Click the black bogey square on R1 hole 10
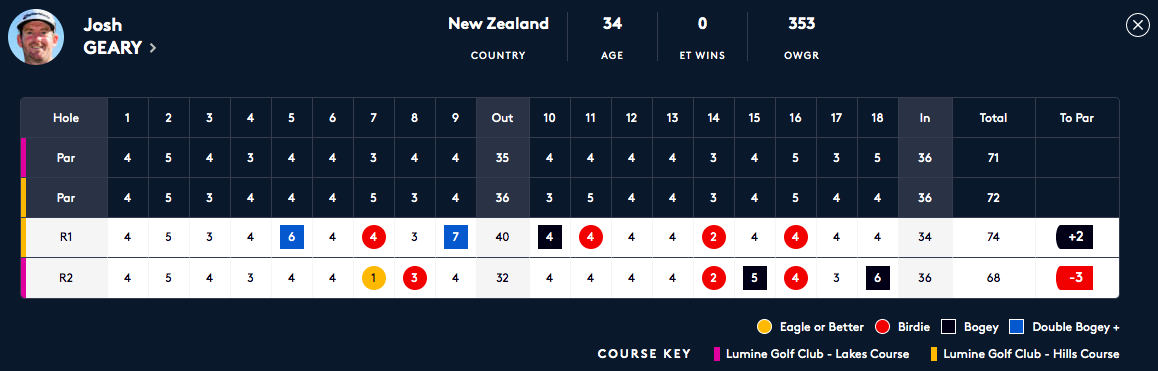Screen dimensions: 1158x371 tap(549, 237)
